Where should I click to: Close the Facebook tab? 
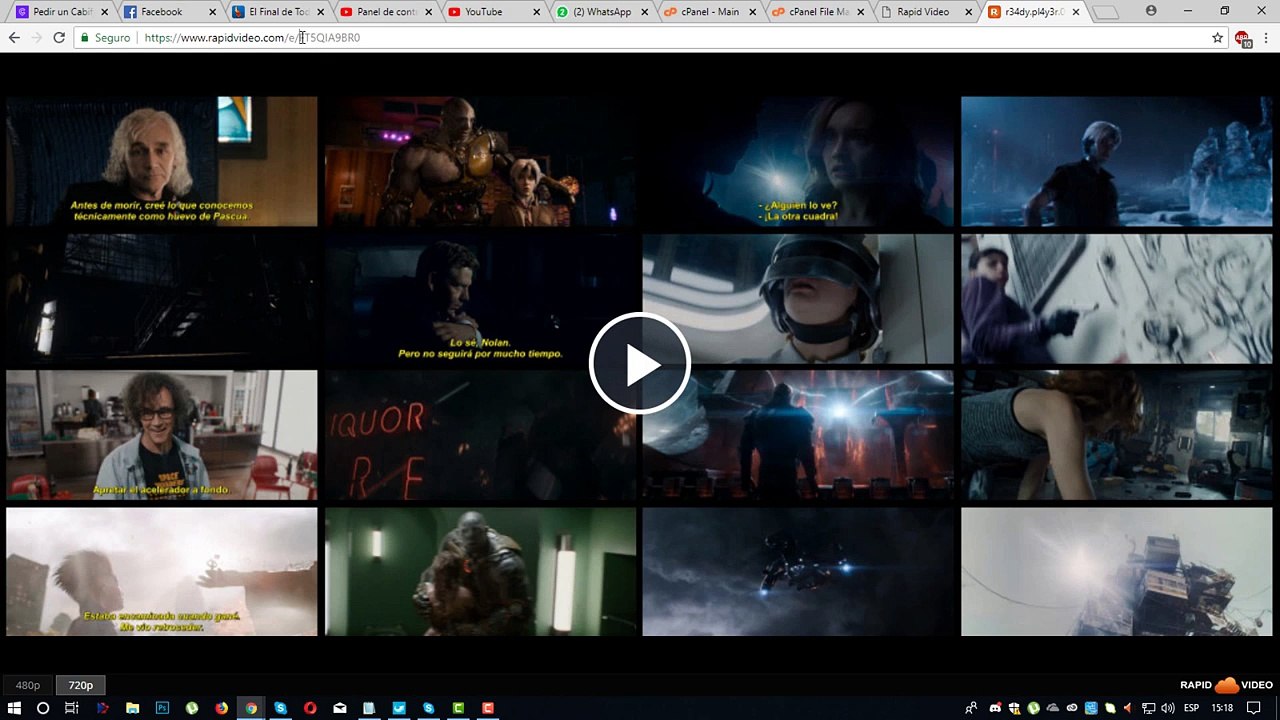[212, 12]
